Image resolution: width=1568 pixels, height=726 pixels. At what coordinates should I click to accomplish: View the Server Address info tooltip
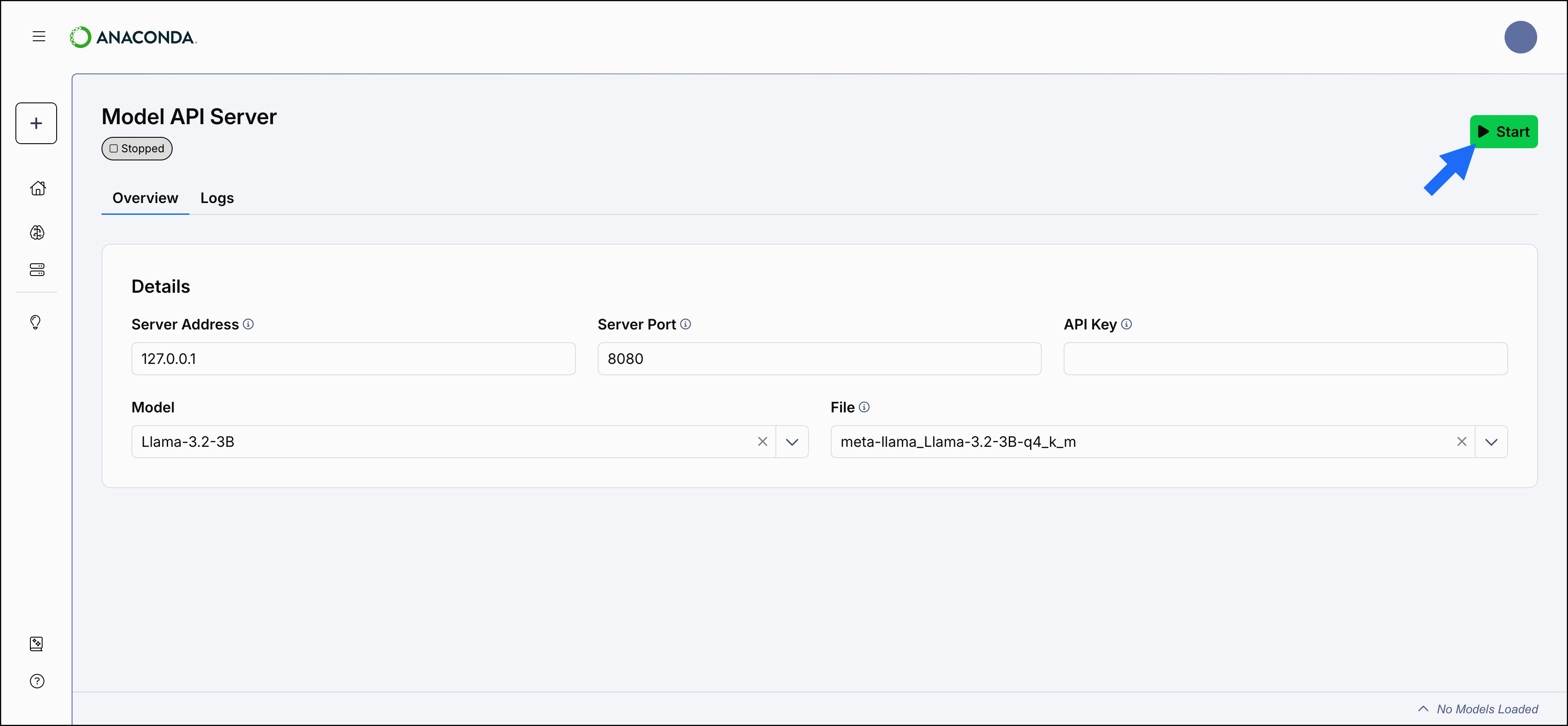tap(248, 324)
